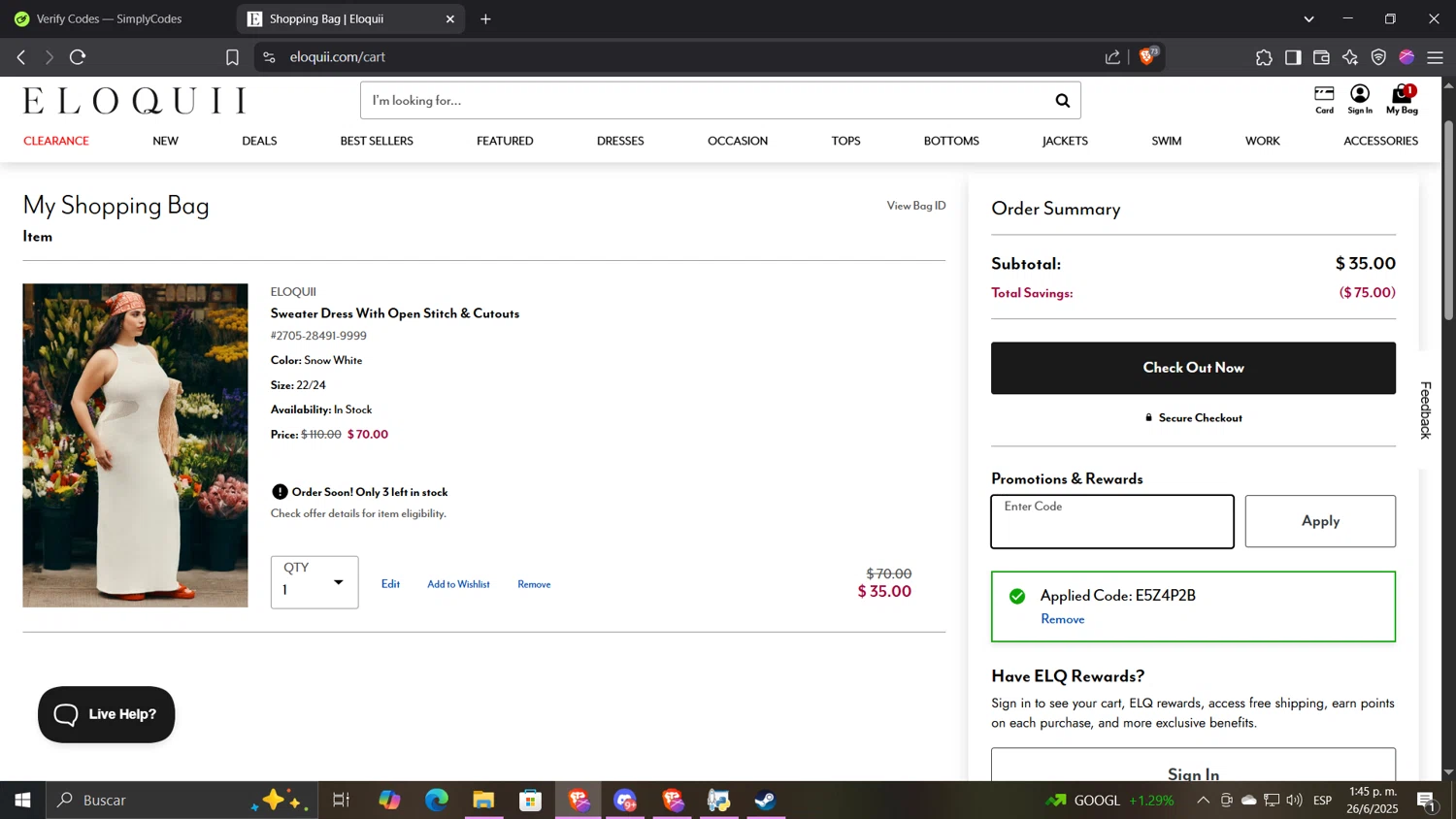1456x819 pixels.
Task: Open the Windows Start menu
Action: click(x=22, y=801)
